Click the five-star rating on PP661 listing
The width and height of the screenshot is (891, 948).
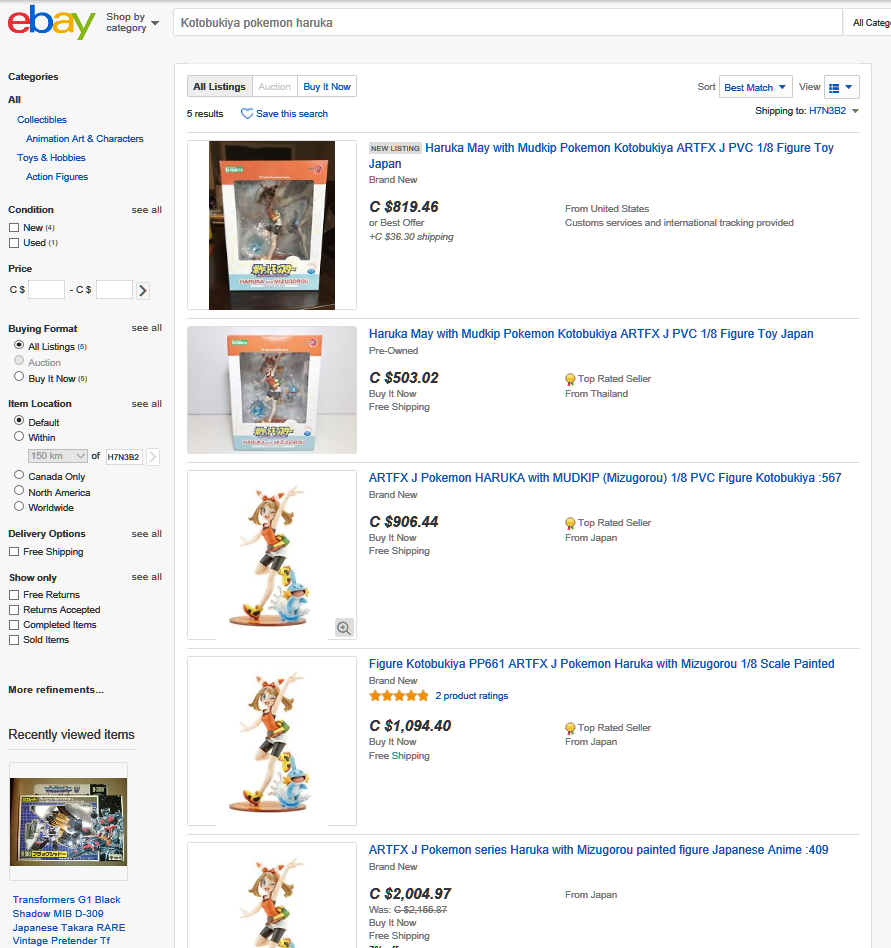[x=399, y=696]
